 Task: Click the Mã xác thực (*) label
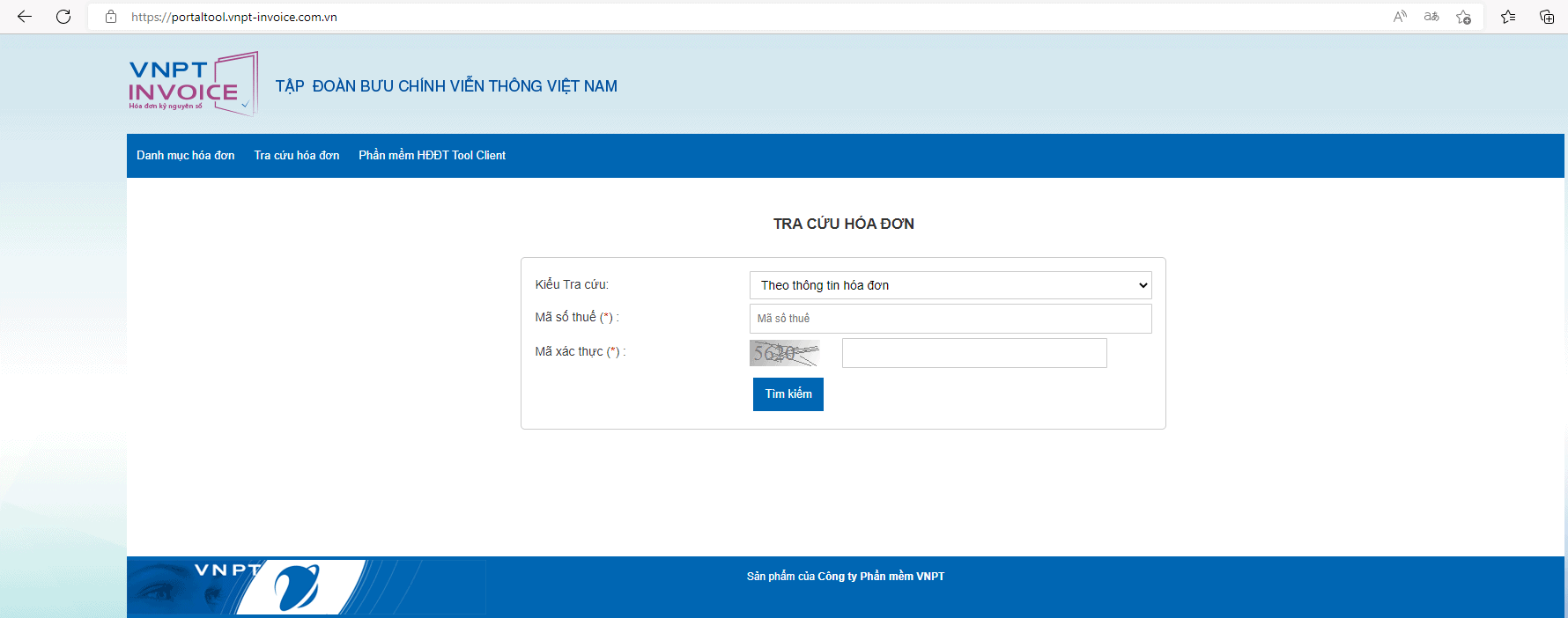click(581, 351)
